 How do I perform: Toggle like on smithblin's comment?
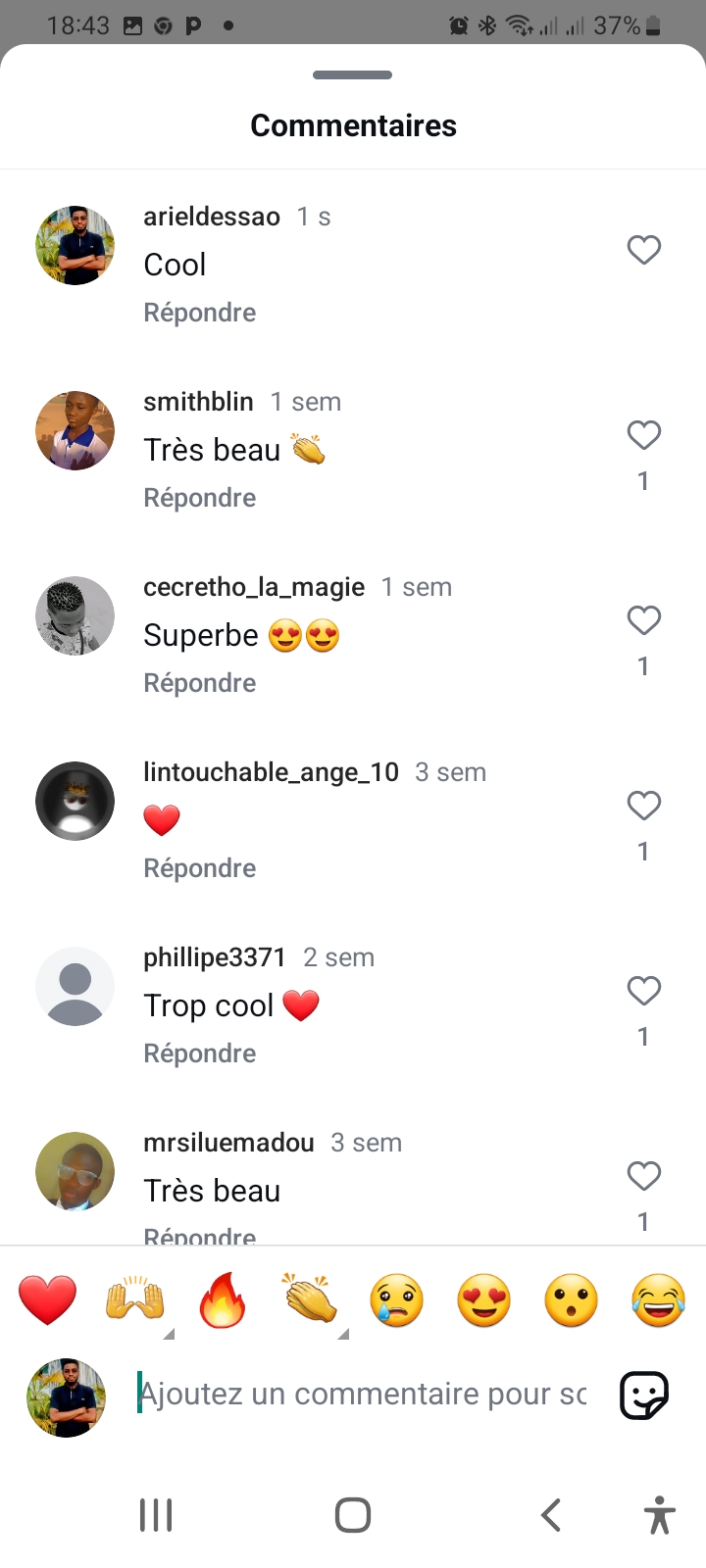click(643, 436)
